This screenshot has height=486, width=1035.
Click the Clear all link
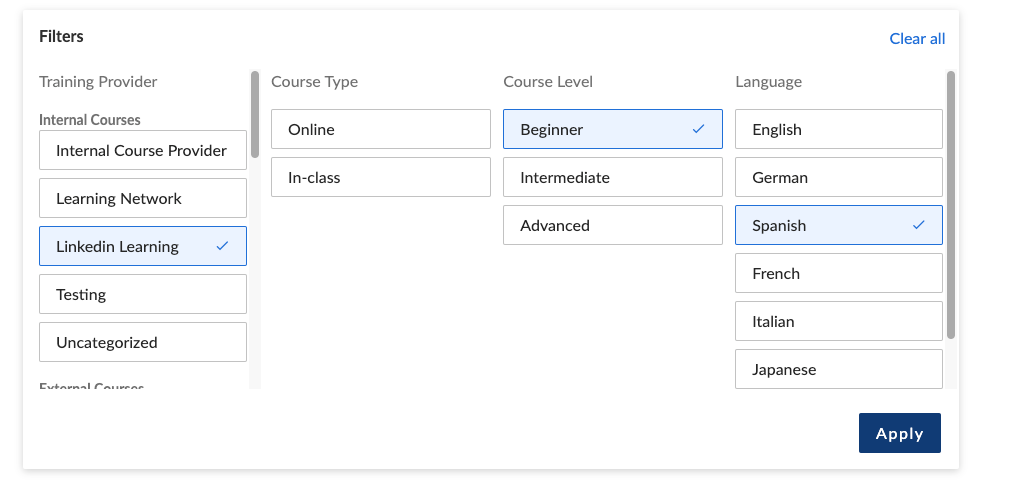(x=917, y=38)
